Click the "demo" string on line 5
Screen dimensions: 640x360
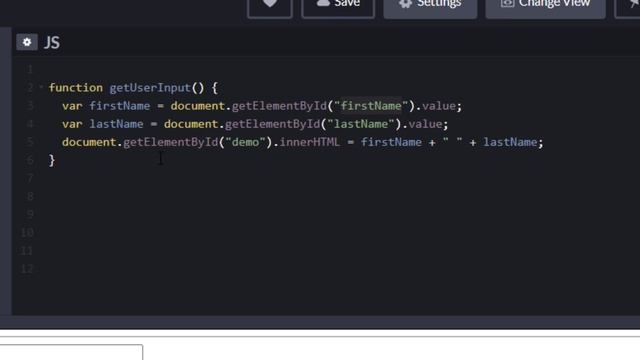coord(245,142)
